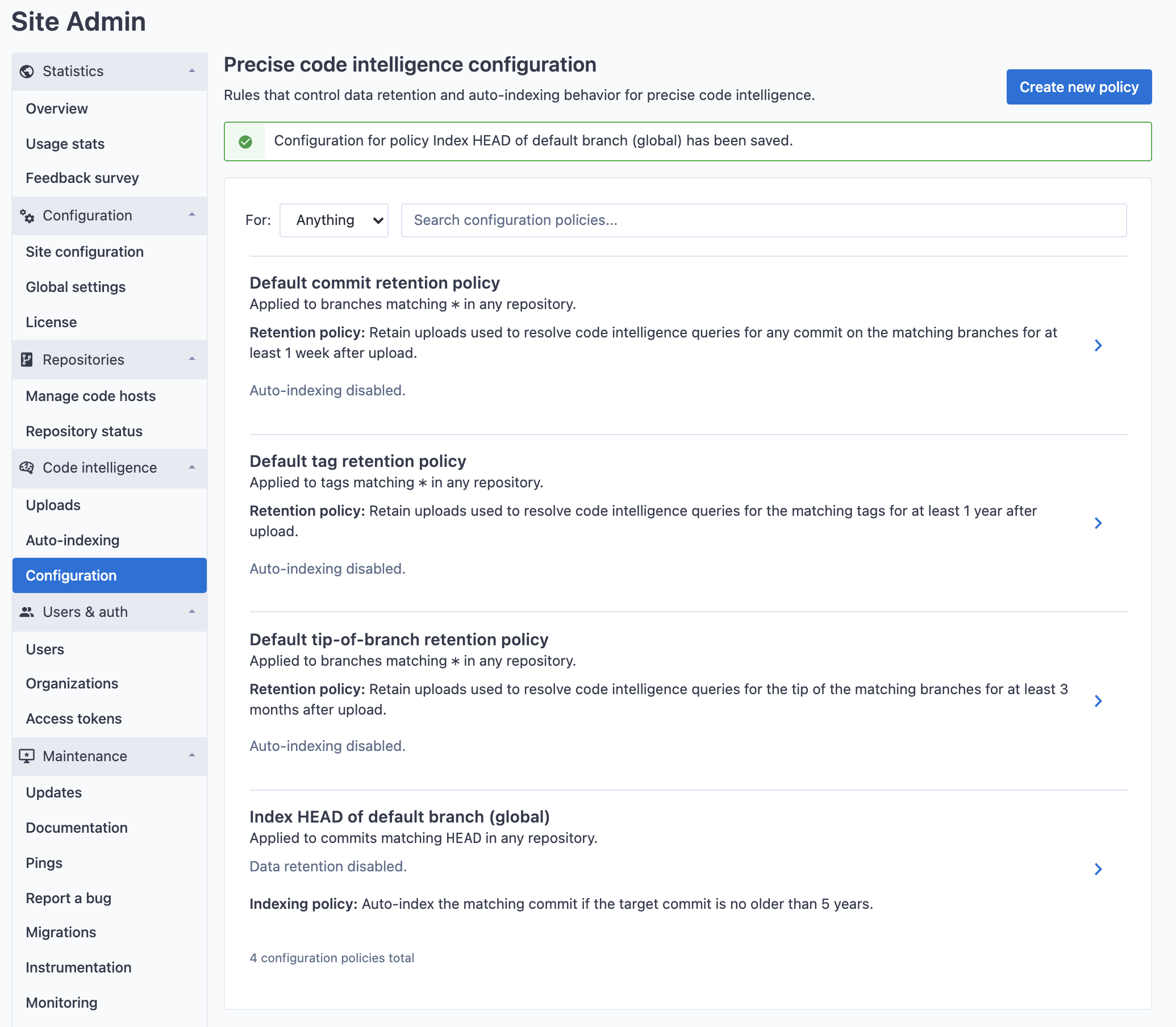This screenshot has height=1027, width=1176.
Task: Open the Pings page
Action: coord(44,863)
